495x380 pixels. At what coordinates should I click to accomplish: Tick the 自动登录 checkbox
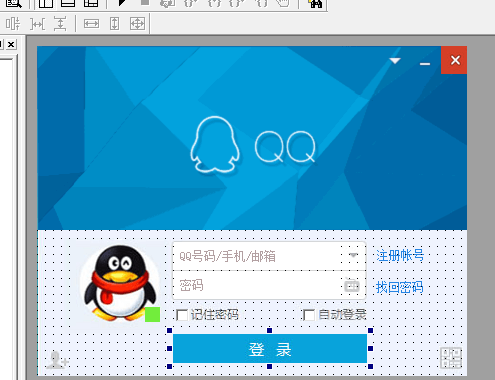pyautogui.click(x=308, y=315)
